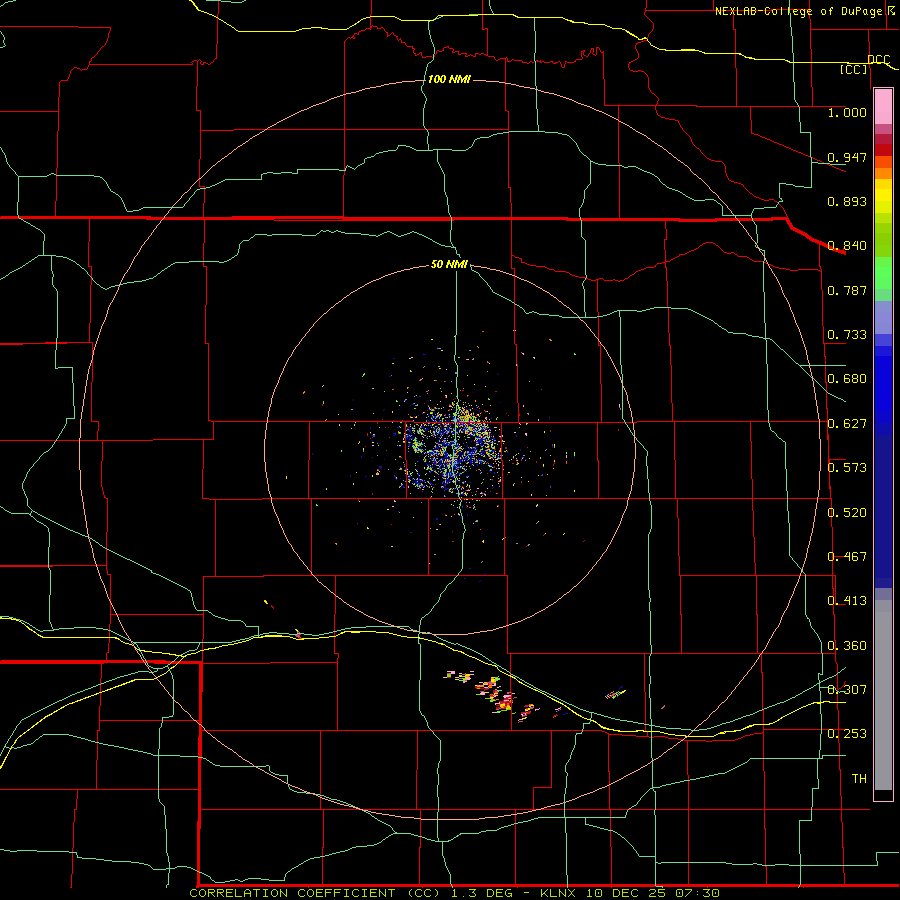Click the 0.840 legend value
900x900 pixels.
pyautogui.click(x=847, y=246)
